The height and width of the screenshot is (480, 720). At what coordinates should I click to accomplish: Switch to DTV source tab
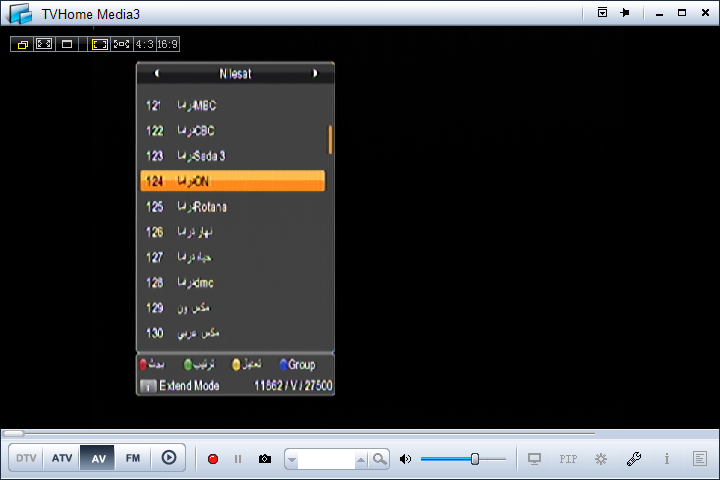(x=26, y=458)
